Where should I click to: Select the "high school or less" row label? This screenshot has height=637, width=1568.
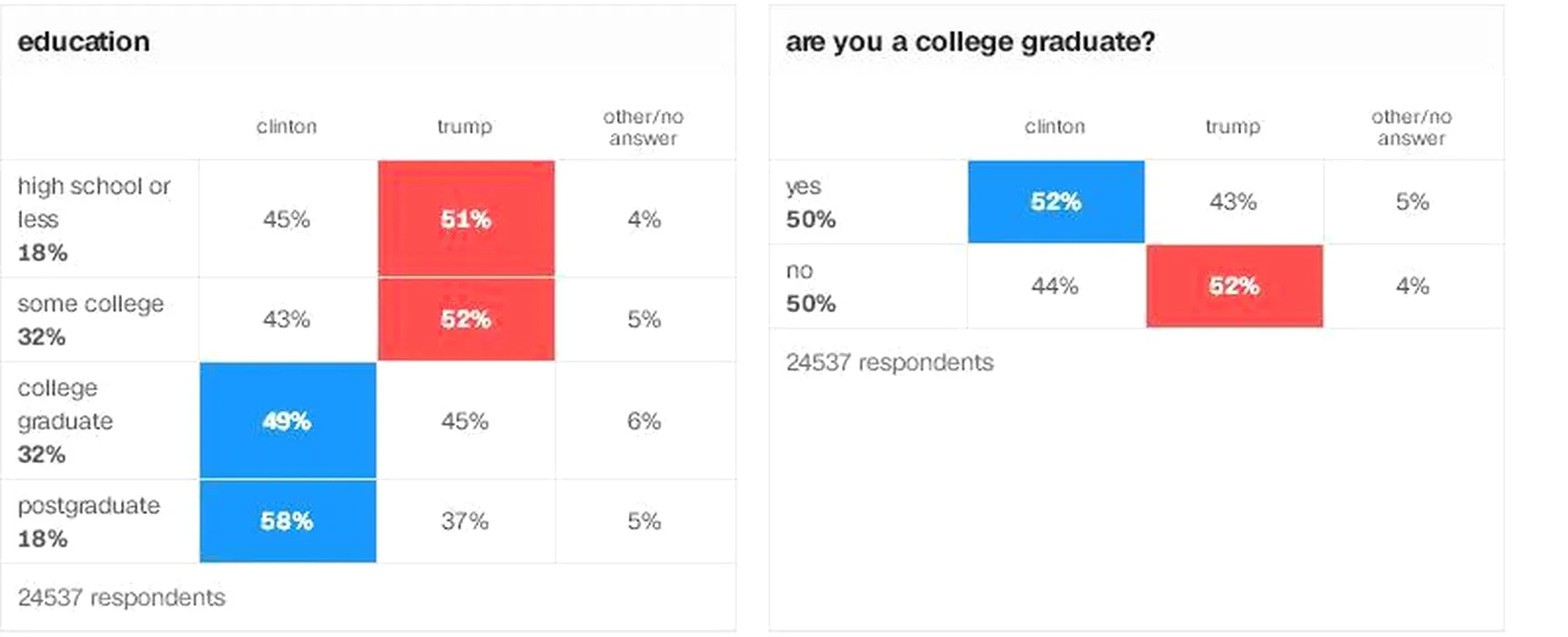point(94,202)
